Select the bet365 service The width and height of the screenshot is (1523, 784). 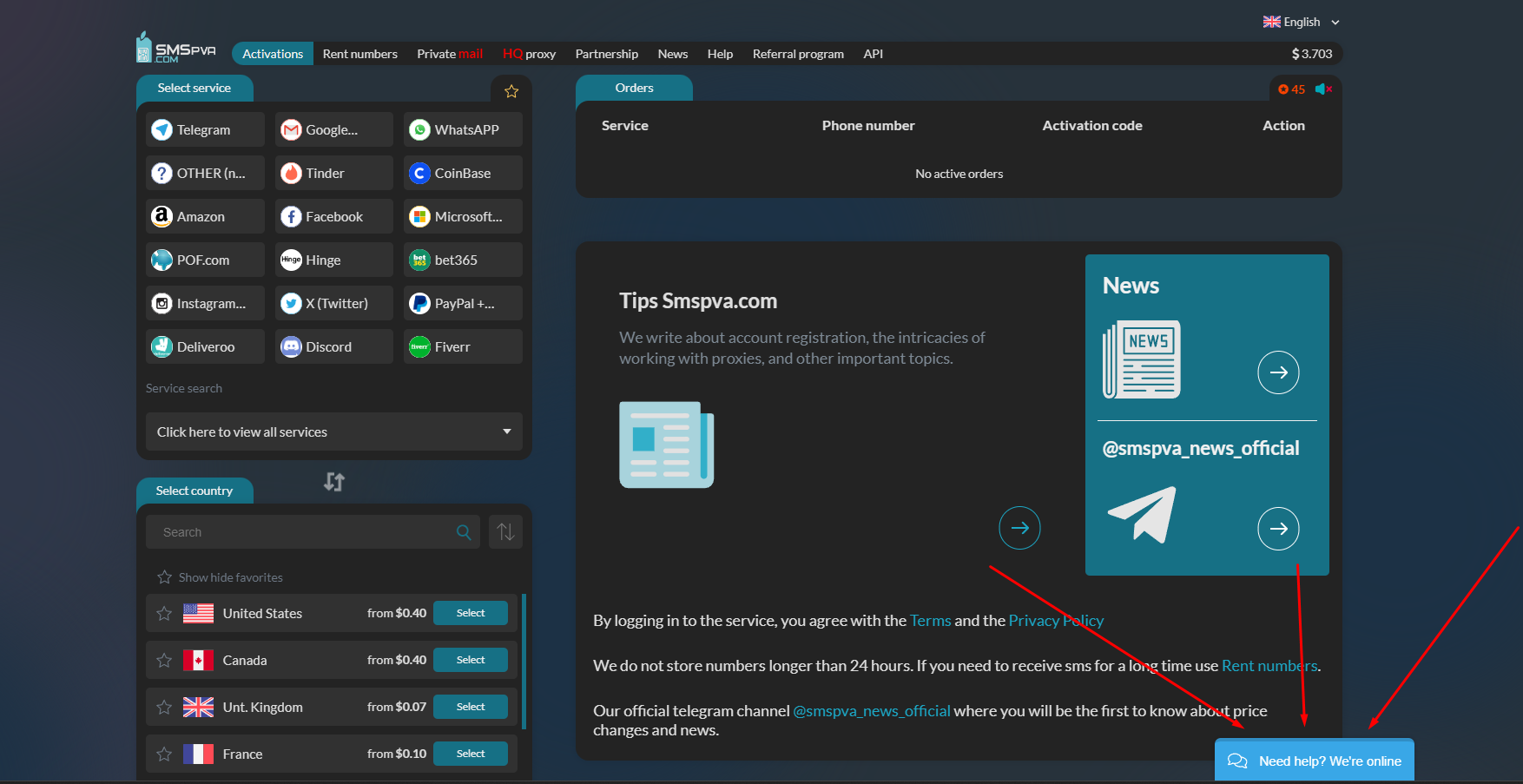[x=463, y=260]
